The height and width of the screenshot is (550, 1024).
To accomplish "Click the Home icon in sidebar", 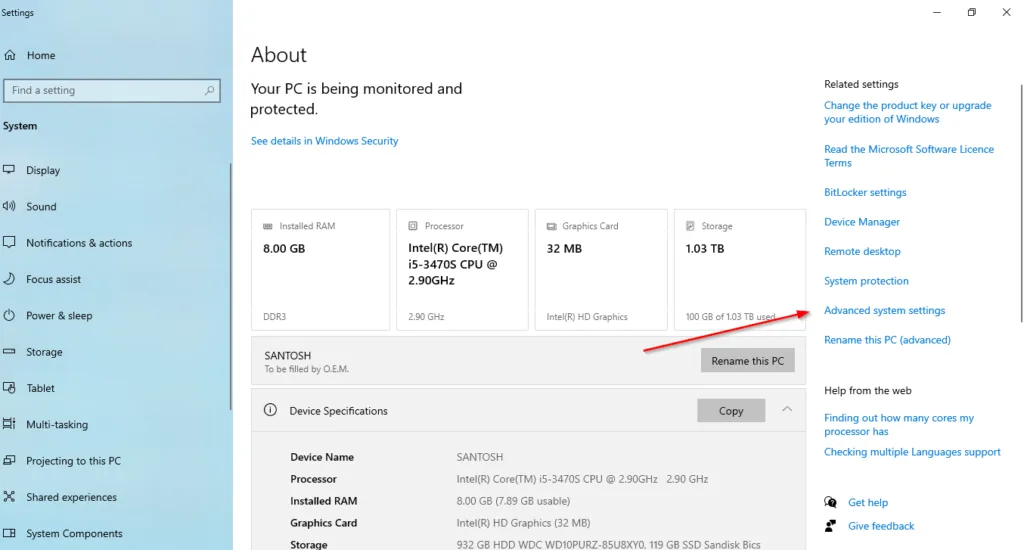I will 9,56.
